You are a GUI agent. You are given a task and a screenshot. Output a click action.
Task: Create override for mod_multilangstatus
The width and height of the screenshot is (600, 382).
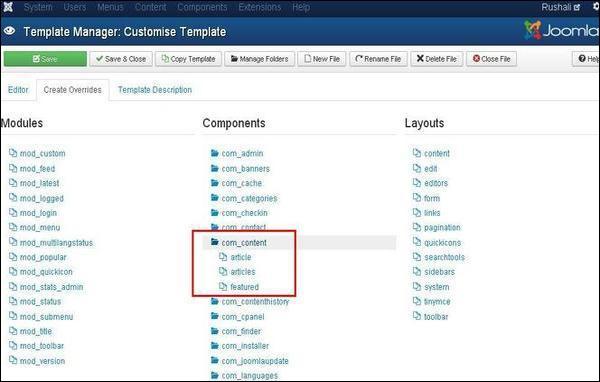56,242
